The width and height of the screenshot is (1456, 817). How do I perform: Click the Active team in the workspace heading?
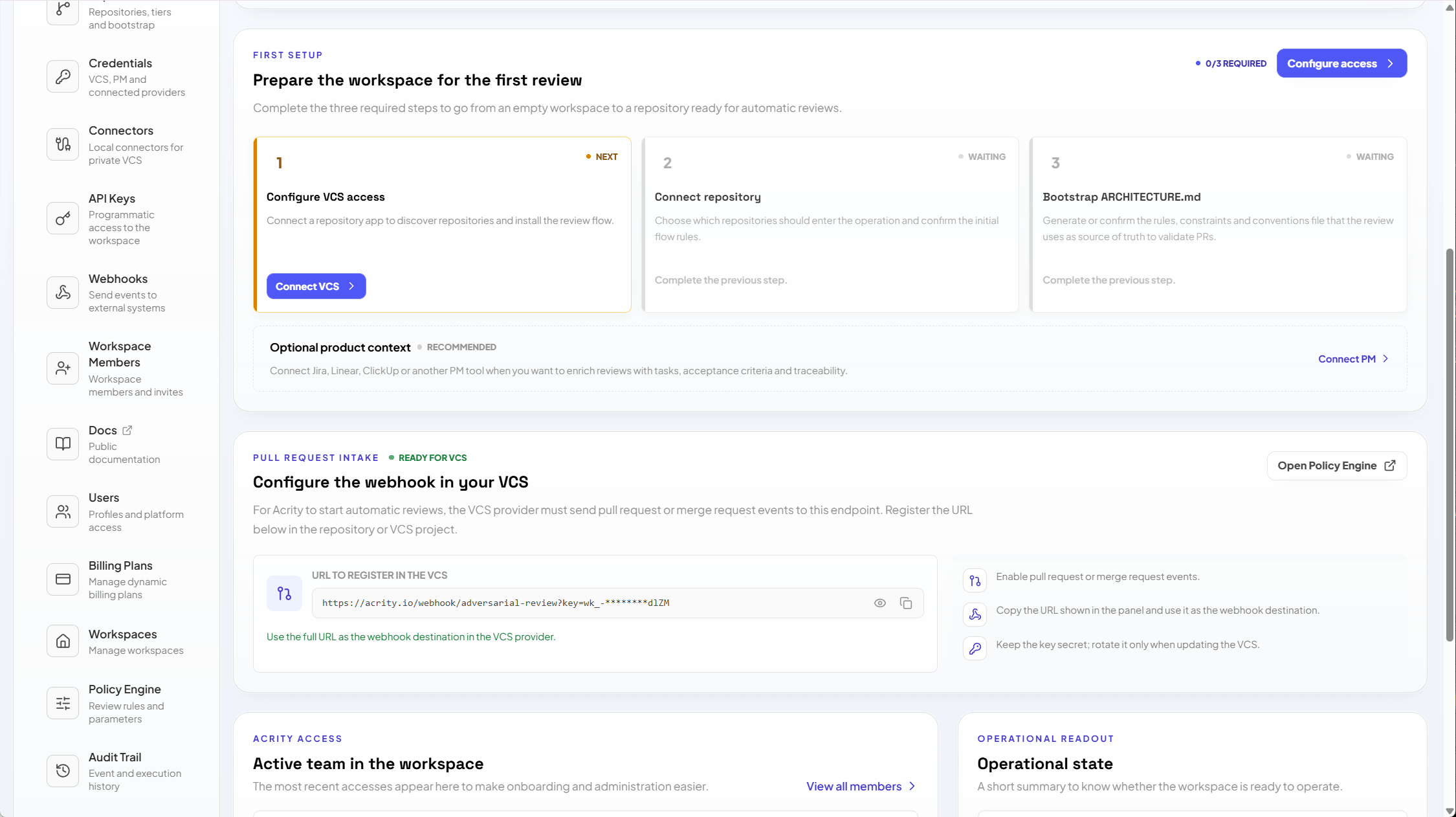coord(368,763)
